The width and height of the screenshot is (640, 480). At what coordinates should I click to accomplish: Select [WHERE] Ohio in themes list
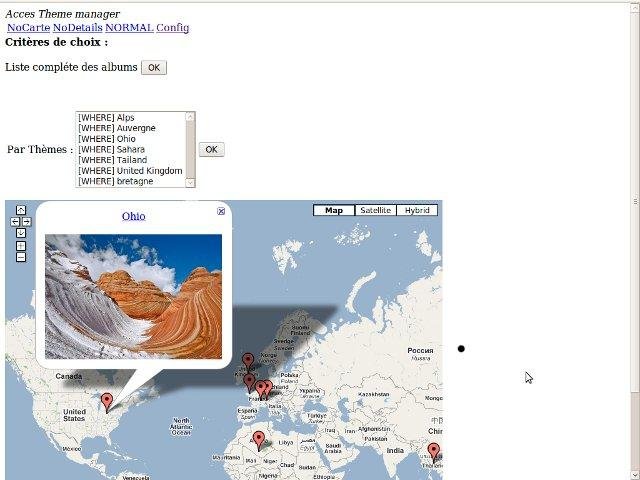[x=131, y=139]
